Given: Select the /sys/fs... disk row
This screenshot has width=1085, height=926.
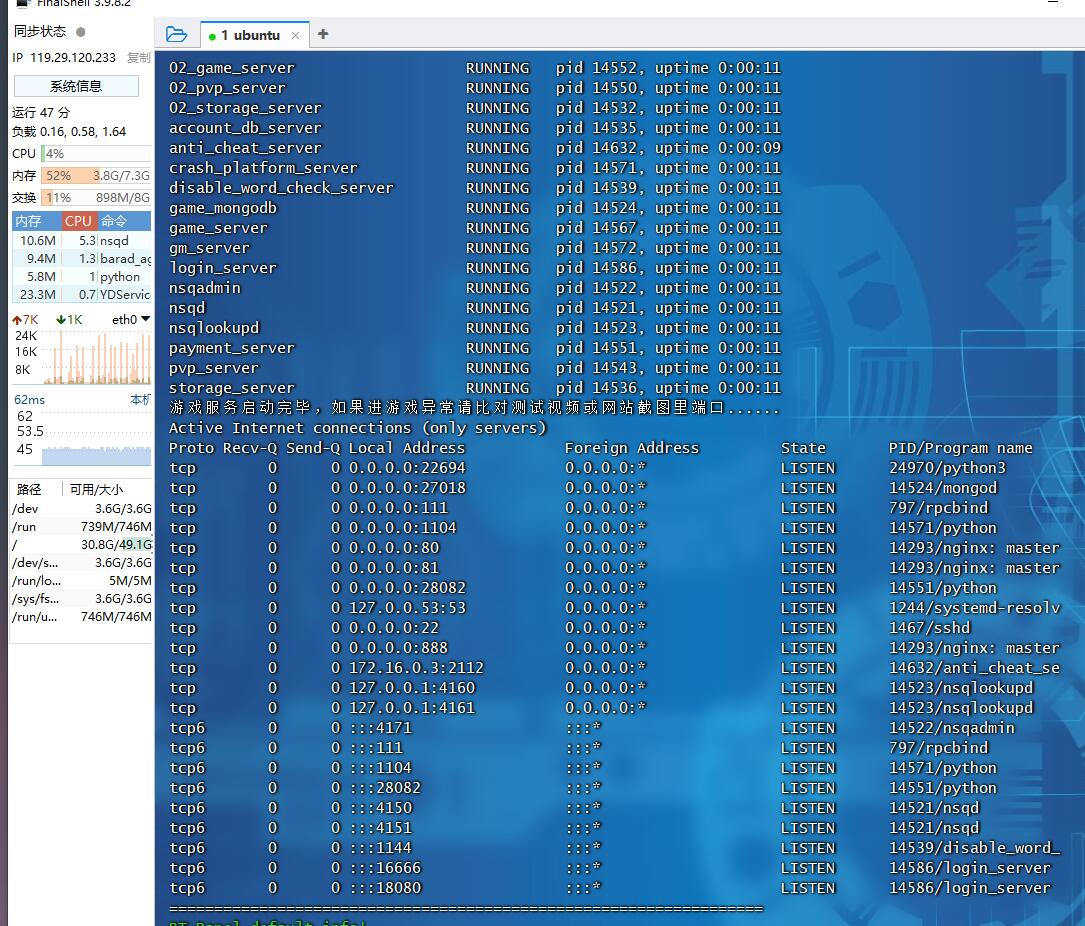Looking at the screenshot, I should pos(82,599).
